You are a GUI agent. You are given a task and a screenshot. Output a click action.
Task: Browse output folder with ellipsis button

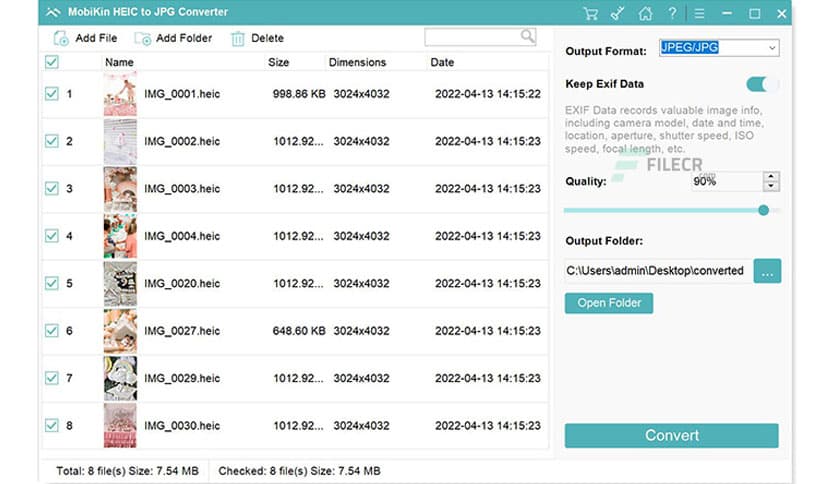pos(767,271)
